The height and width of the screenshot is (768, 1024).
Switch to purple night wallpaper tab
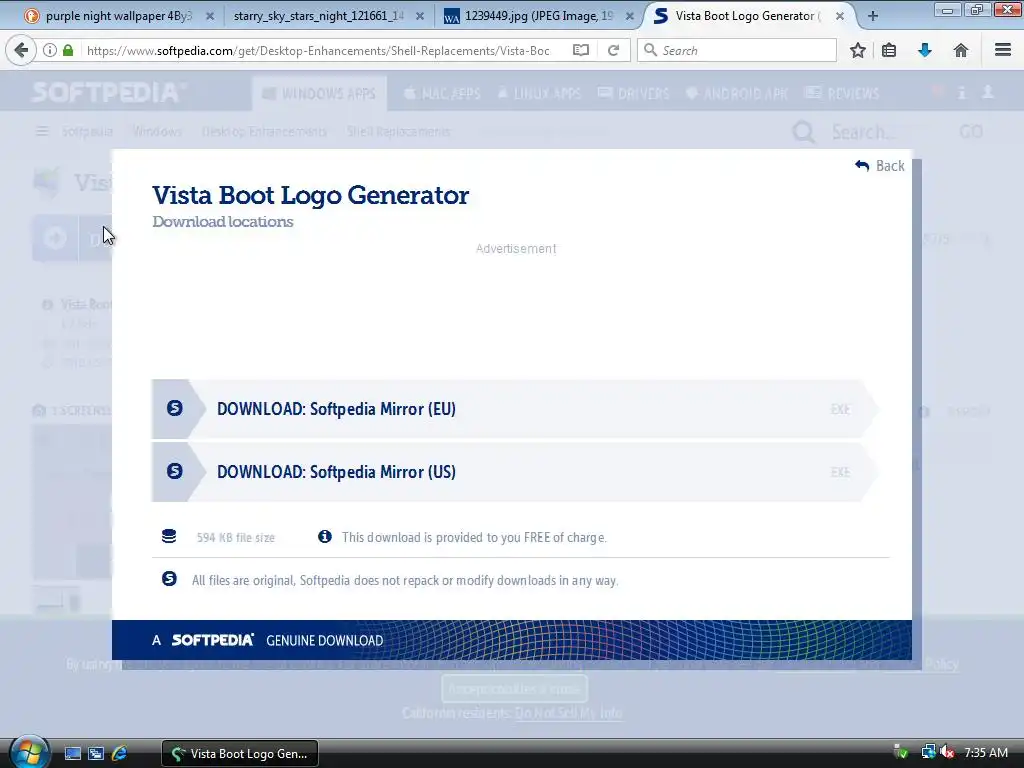click(119, 16)
